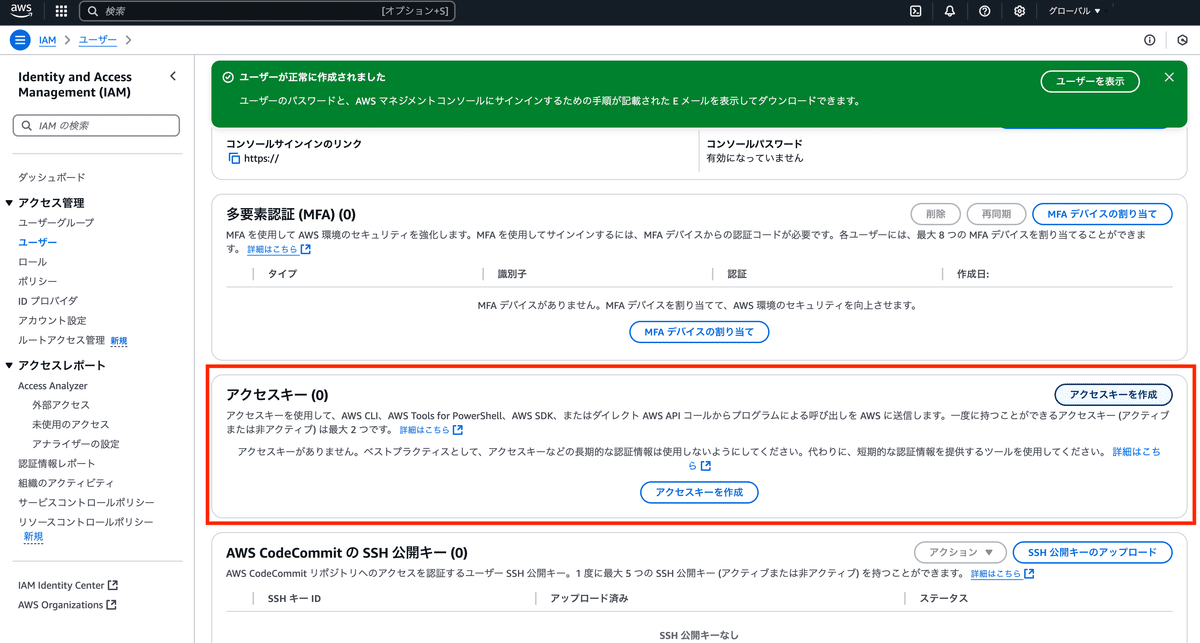
Task: Open AWS CloudShell from the top bar
Action: [x=916, y=11]
